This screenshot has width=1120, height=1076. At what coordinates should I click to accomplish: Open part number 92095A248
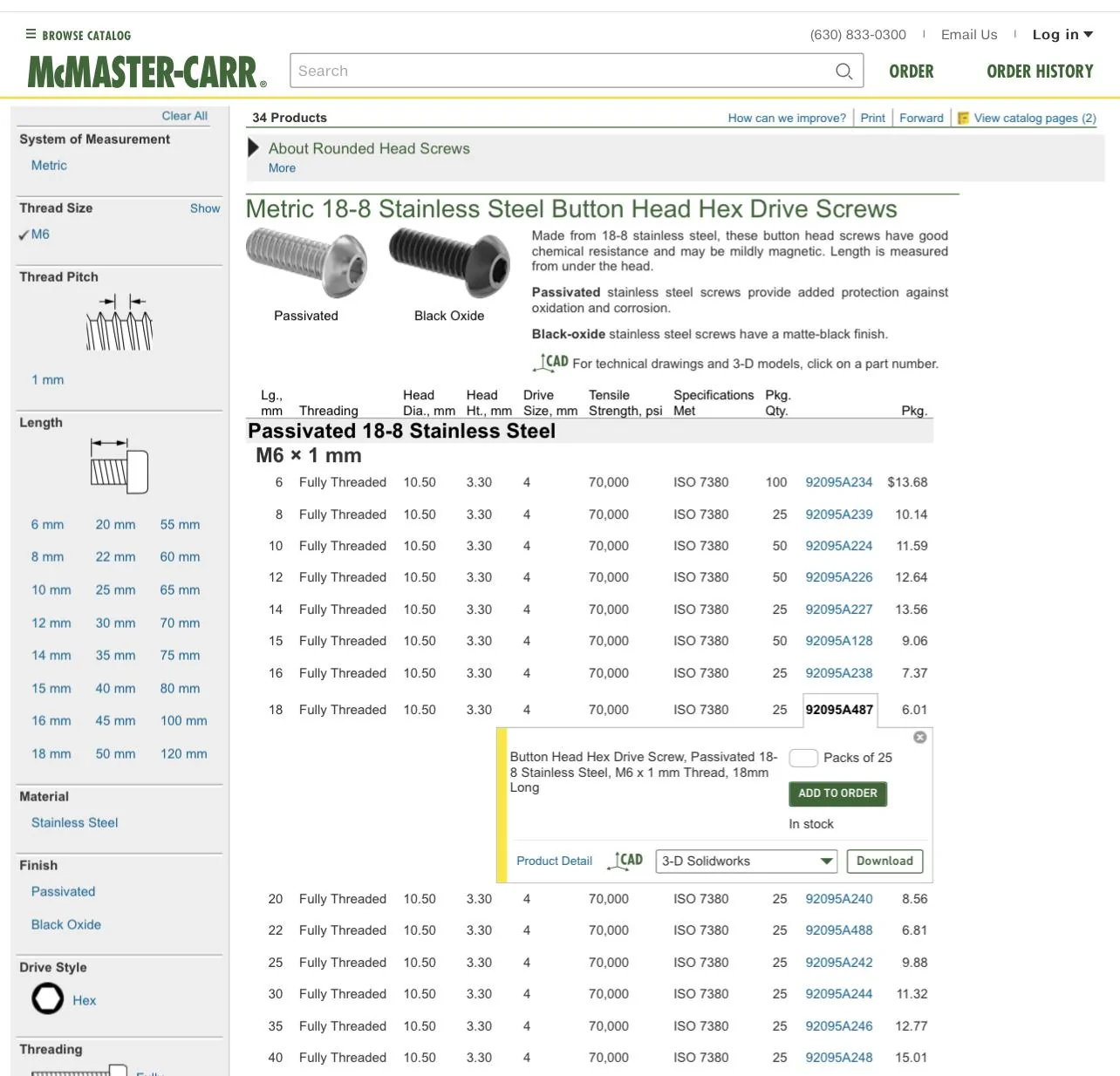(x=839, y=1058)
